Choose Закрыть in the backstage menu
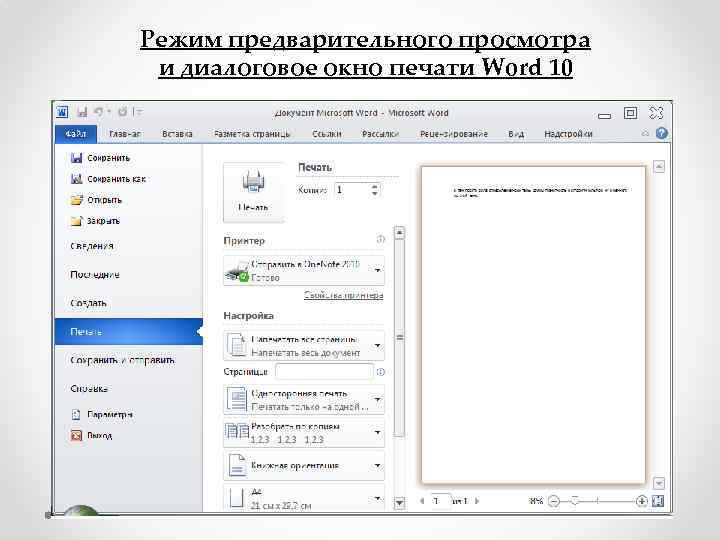 95,221
